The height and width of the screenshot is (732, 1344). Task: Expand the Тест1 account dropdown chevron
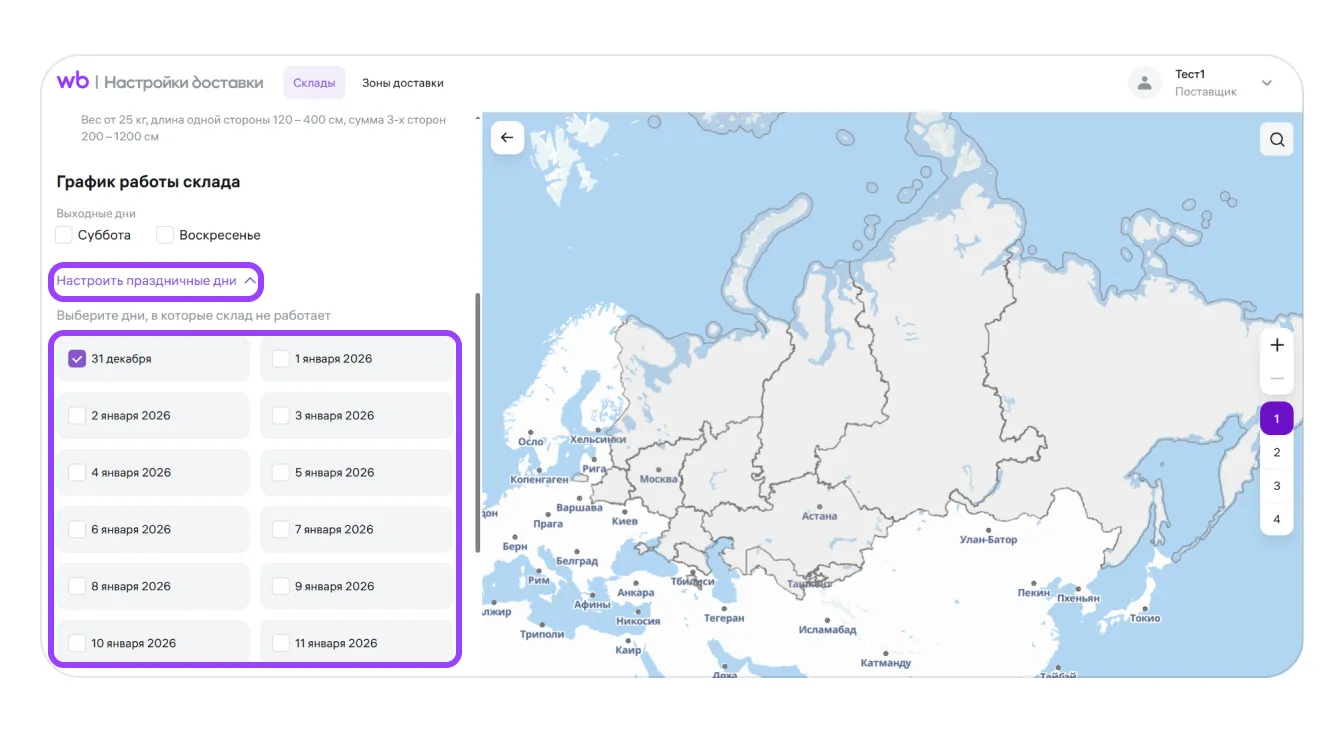[1267, 83]
